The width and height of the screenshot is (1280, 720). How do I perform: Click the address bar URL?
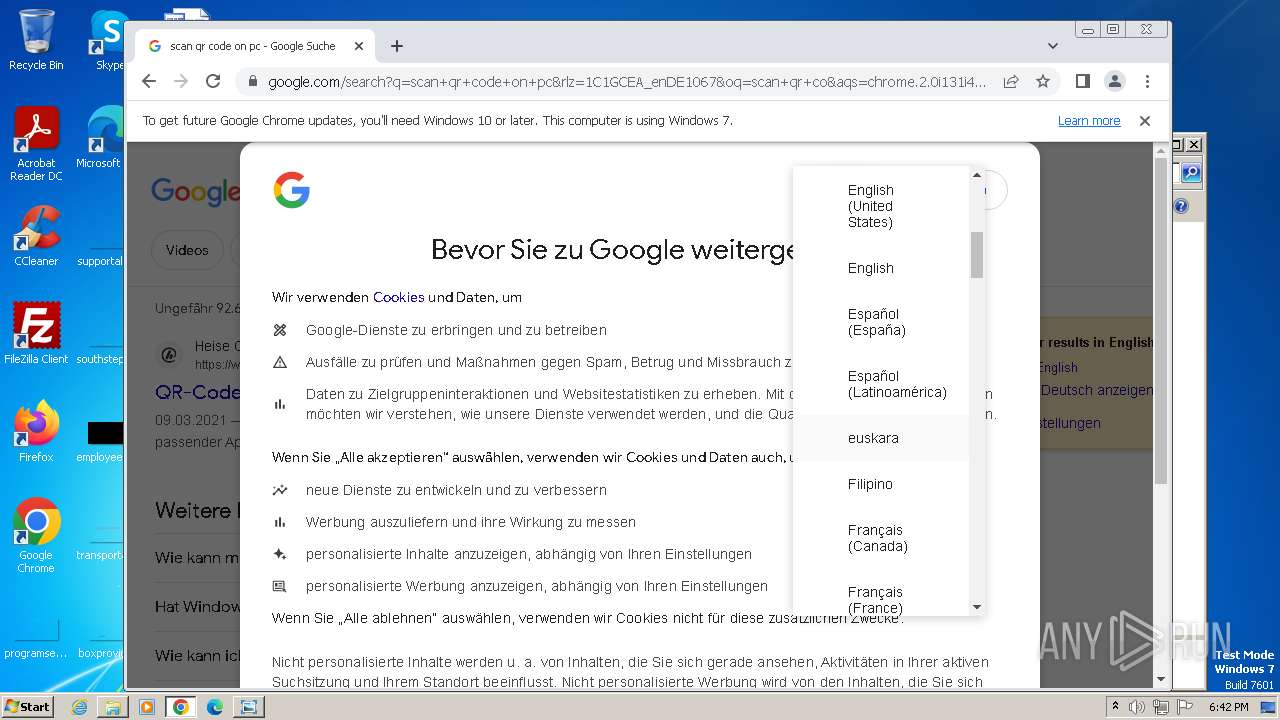point(627,81)
